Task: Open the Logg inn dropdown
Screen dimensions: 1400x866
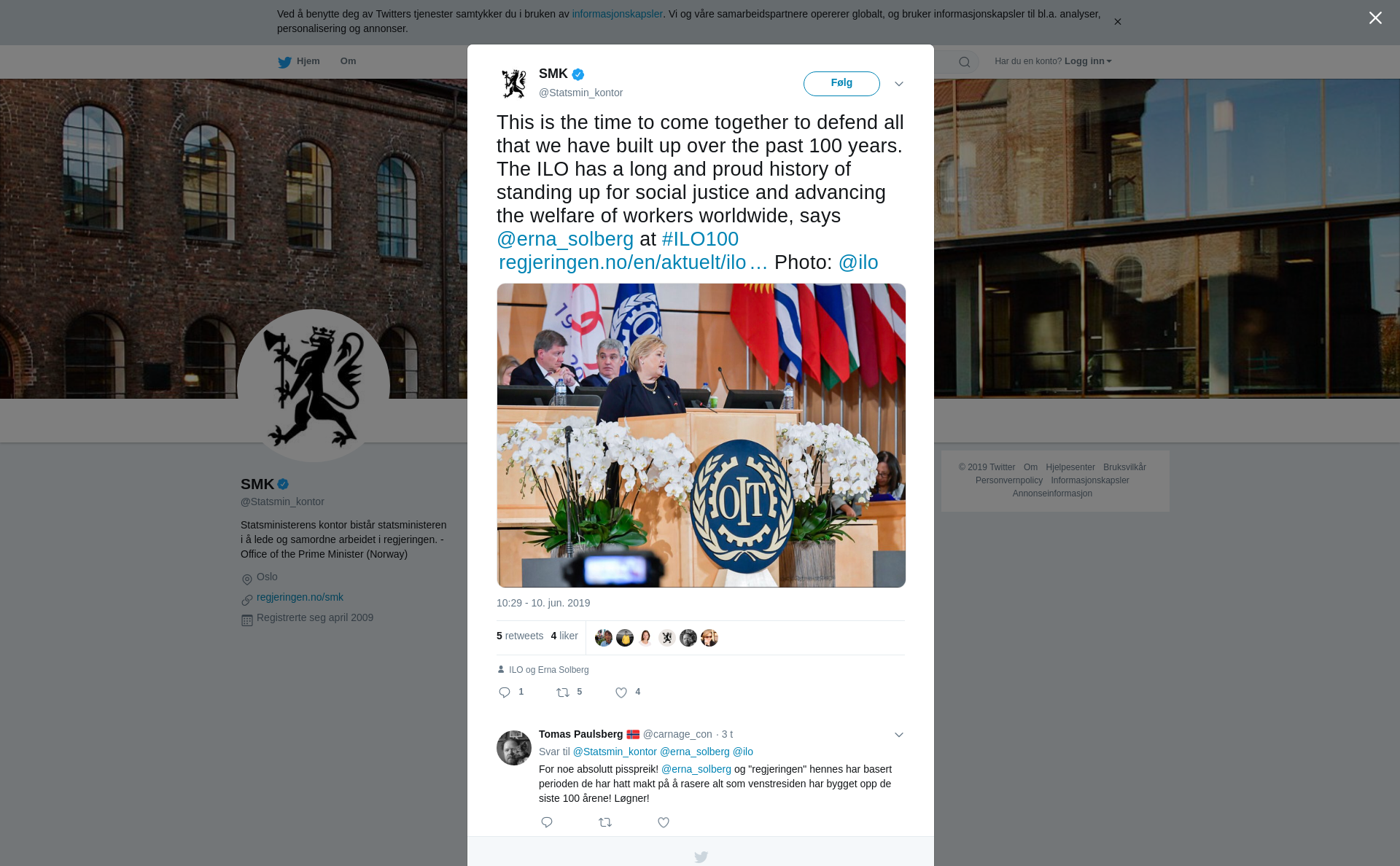Action: click(x=1088, y=61)
